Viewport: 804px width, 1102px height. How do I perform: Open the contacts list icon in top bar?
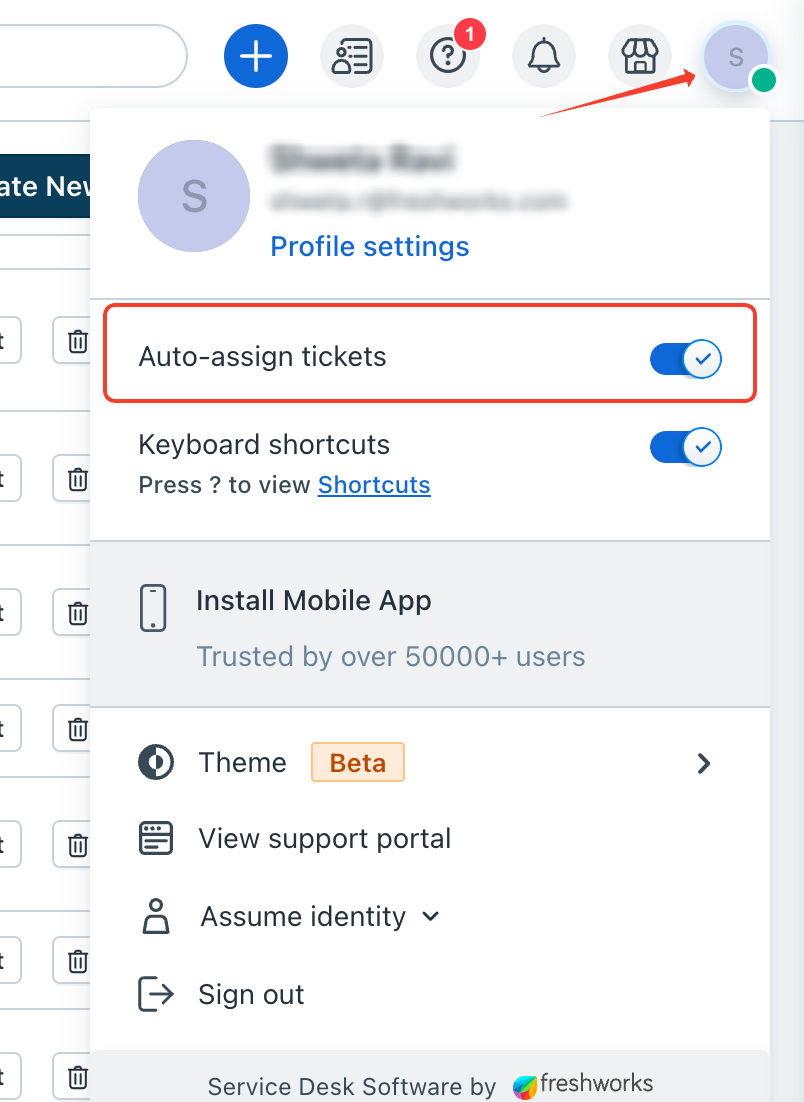pyautogui.click(x=351, y=56)
